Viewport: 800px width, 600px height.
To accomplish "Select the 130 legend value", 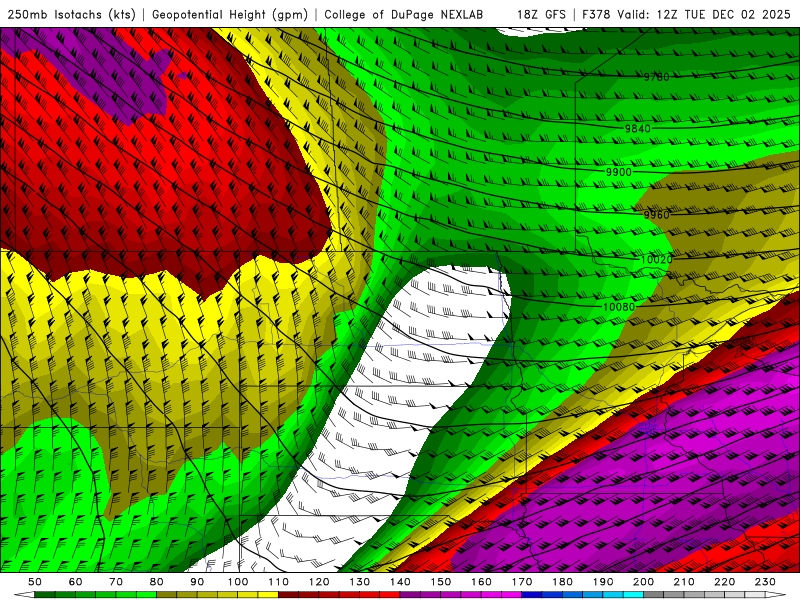I will pos(360,582).
